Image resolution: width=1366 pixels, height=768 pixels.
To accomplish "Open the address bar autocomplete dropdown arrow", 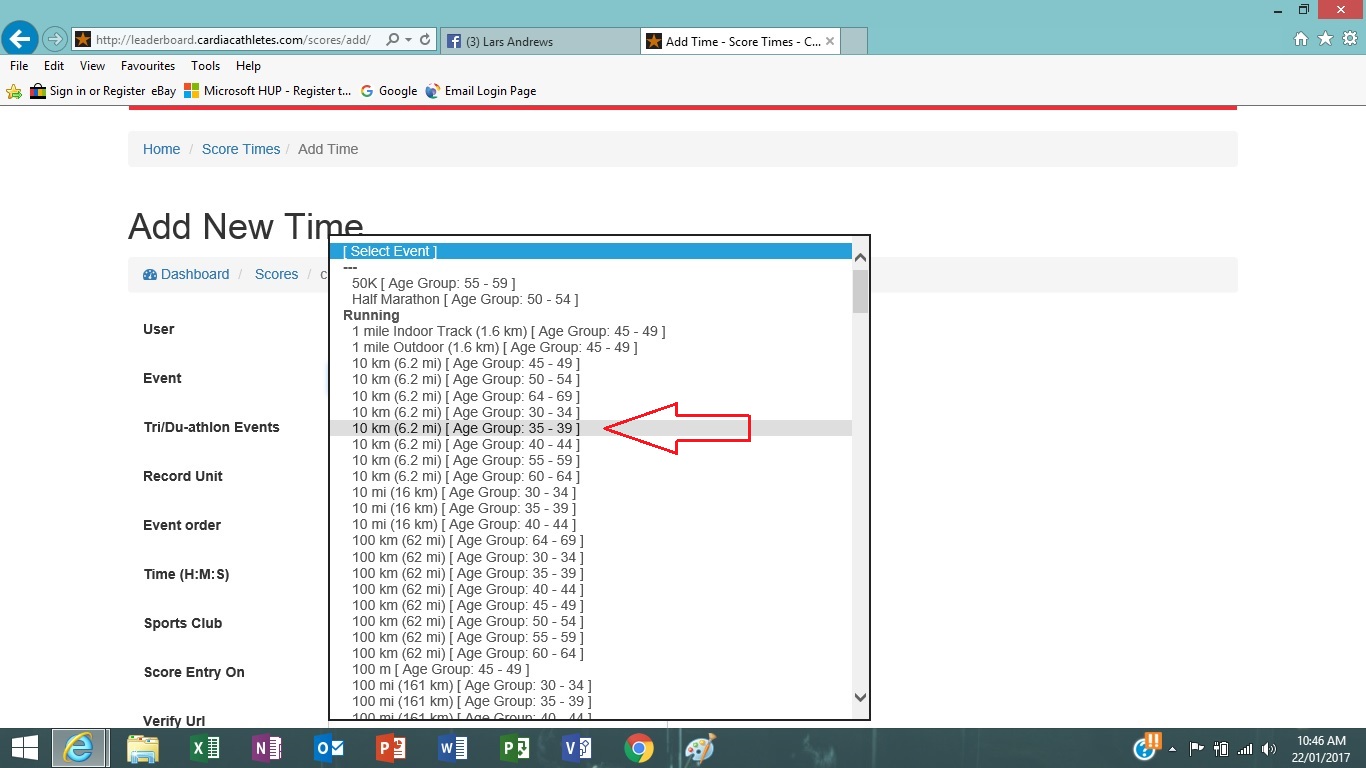I will click(409, 40).
